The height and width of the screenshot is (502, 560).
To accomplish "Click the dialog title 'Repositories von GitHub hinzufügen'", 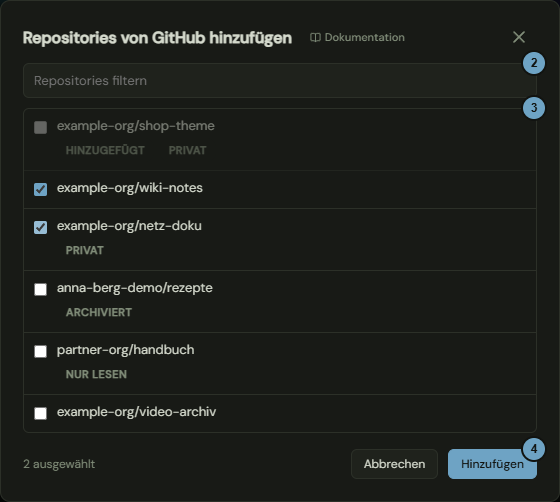I will [157, 38].
